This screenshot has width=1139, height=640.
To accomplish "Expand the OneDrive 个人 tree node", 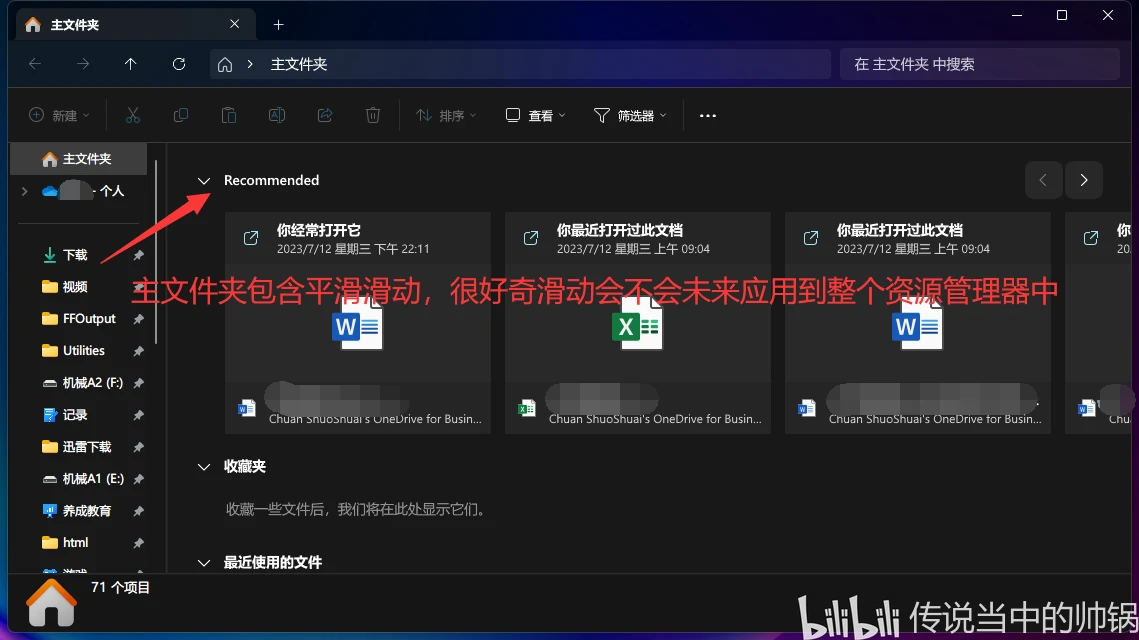I will [x=25, y=192].
